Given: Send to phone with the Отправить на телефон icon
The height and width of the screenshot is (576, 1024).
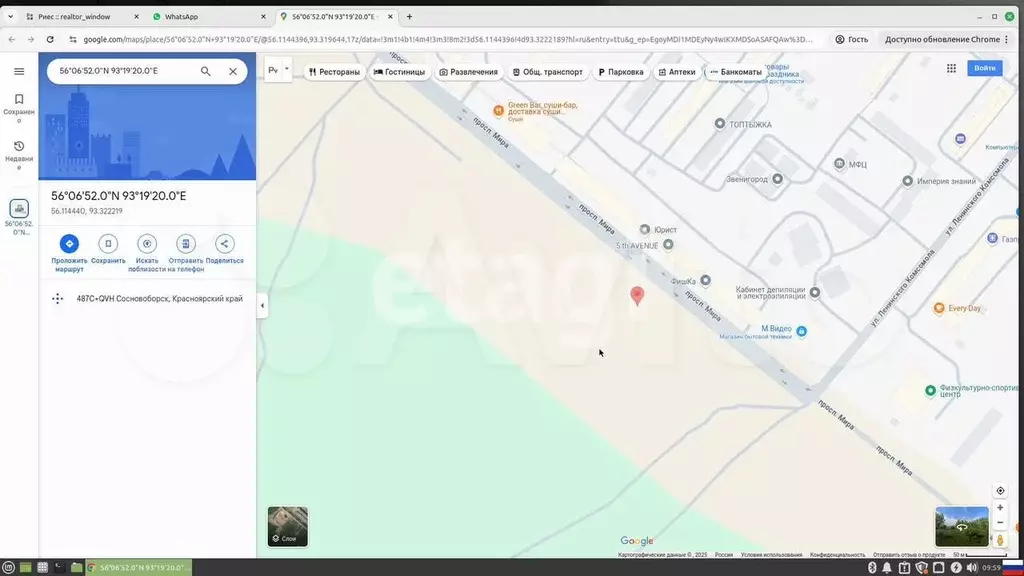Looking at the screenshot, I should 185,244.
